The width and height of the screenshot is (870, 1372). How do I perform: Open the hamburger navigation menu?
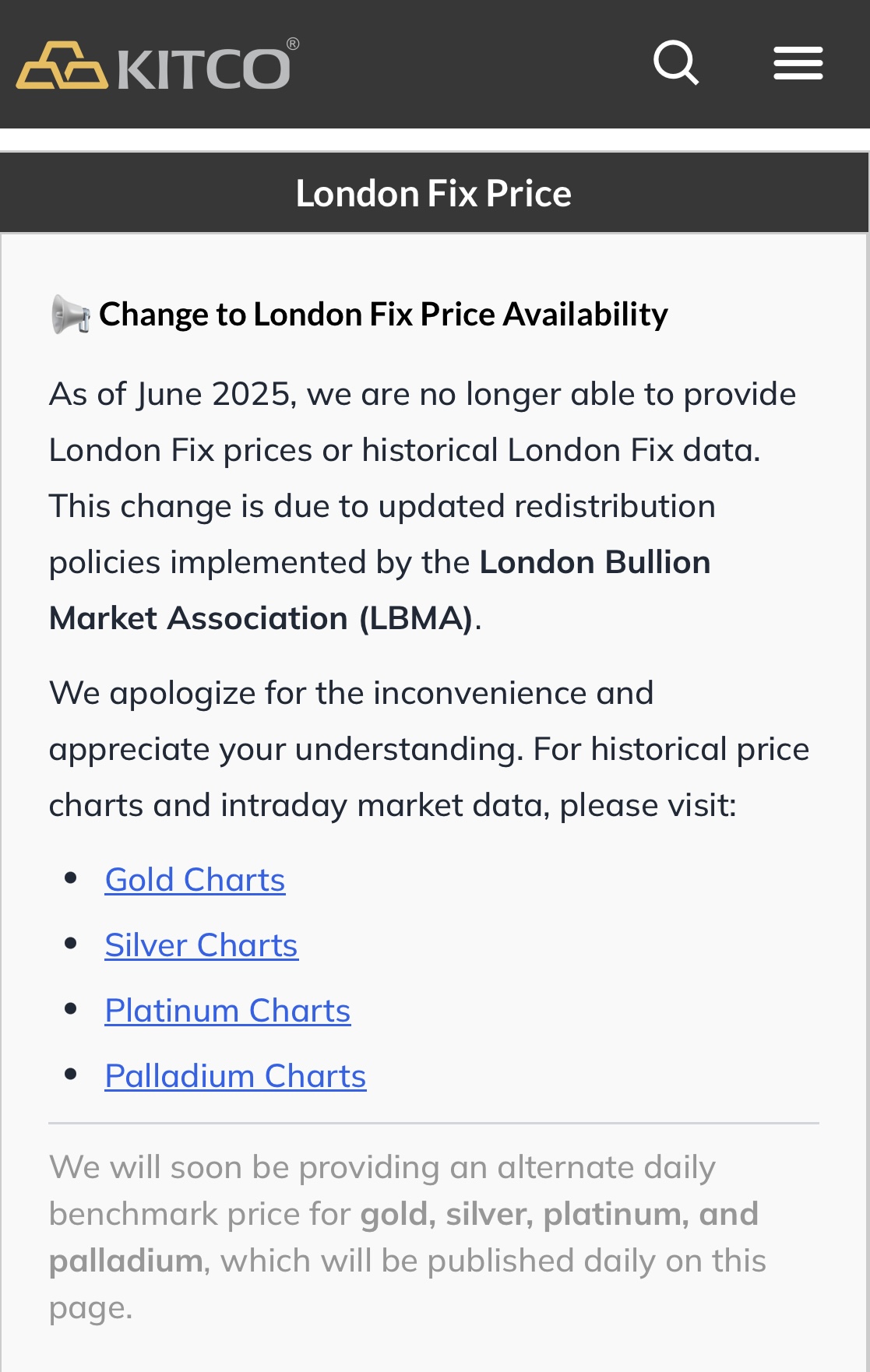coord(798,63)
